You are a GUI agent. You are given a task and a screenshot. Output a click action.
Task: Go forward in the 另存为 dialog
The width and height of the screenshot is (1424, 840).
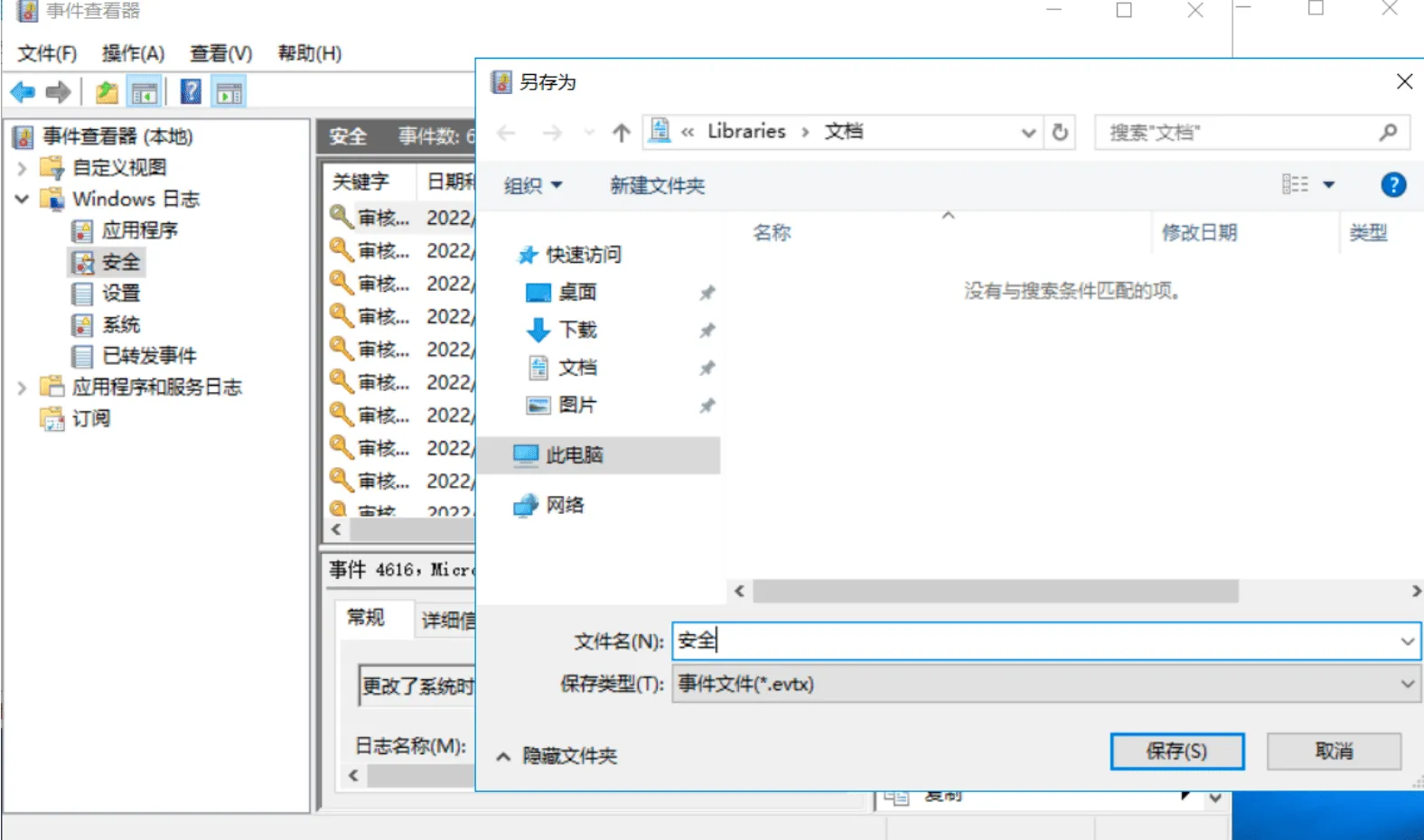point(552,134)
